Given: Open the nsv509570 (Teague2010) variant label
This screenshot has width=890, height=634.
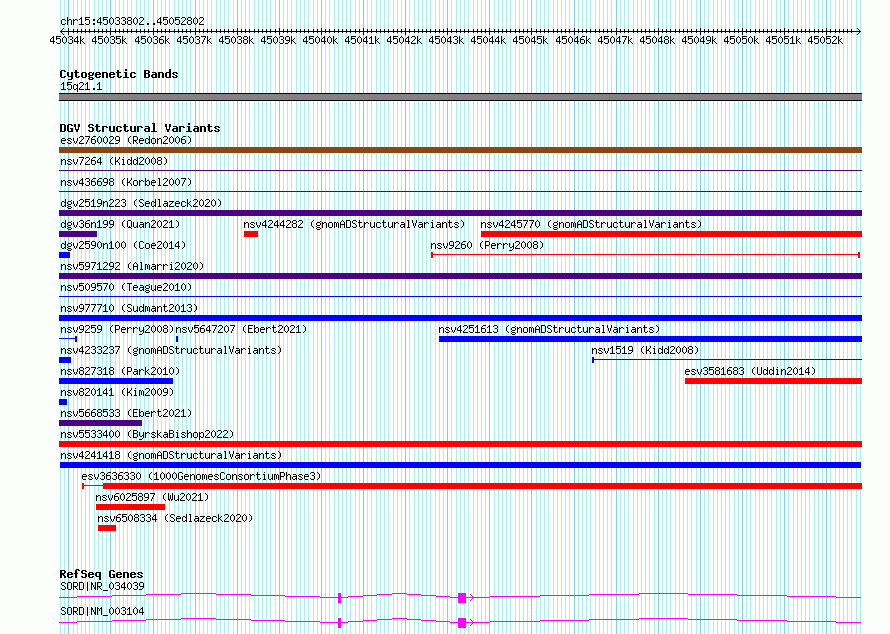Looking at the screenshot, I should pyautogui.click(x=126, y=287).
